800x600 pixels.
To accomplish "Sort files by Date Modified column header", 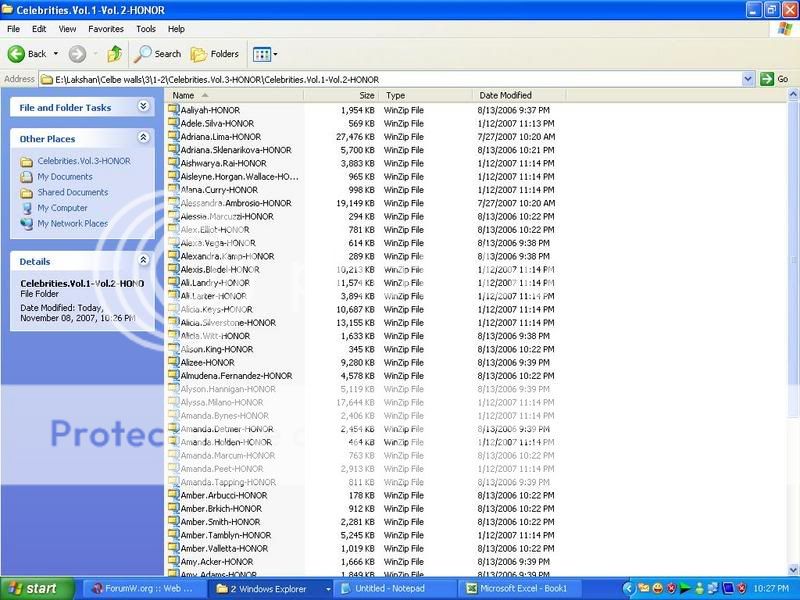I will tap(519, 95).
